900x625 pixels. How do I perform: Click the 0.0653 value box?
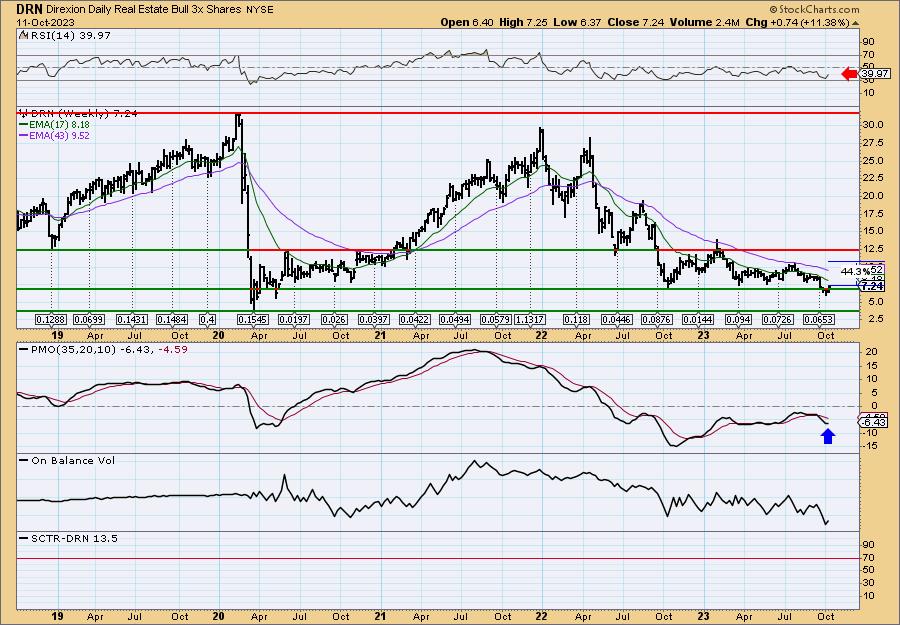click(818, 319)
